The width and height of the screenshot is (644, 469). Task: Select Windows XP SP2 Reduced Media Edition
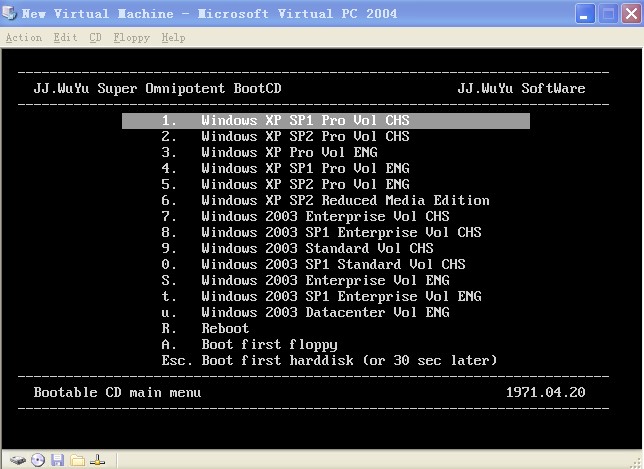tap(325, 200)
